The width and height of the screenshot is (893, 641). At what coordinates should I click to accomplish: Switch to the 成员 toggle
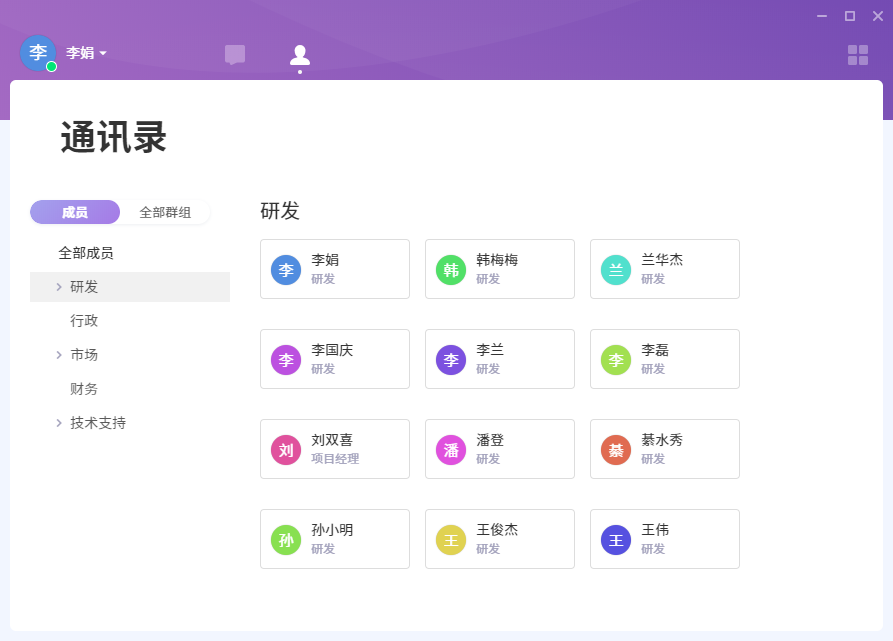[75, 212]
